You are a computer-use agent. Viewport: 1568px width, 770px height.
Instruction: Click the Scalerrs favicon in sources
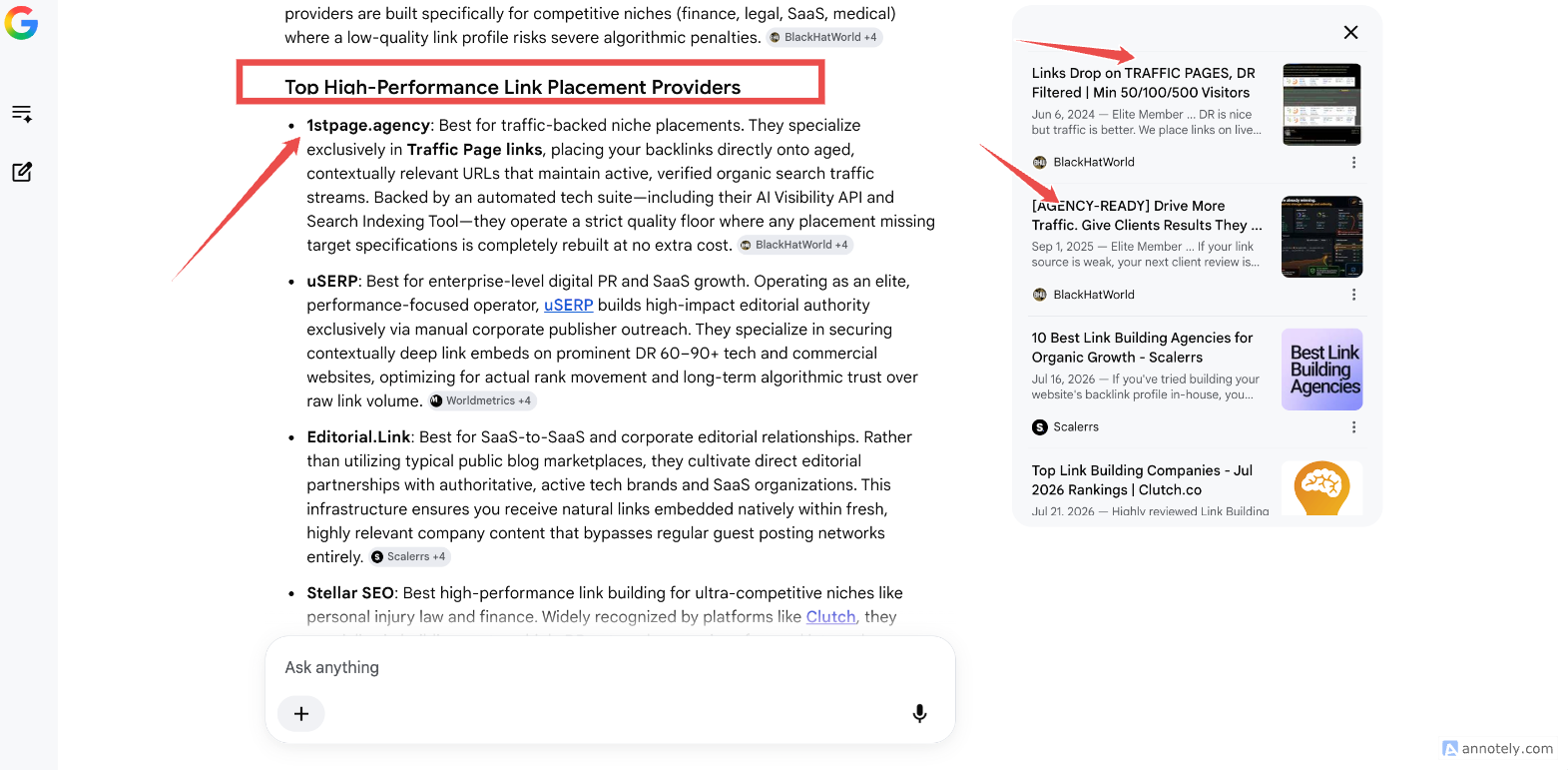(x=1039, y=427)
